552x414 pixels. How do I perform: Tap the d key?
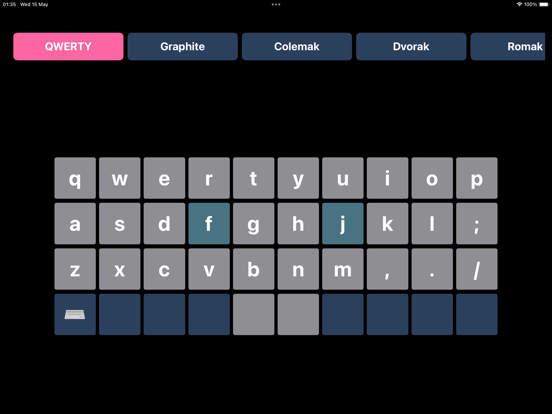[164, 224]
